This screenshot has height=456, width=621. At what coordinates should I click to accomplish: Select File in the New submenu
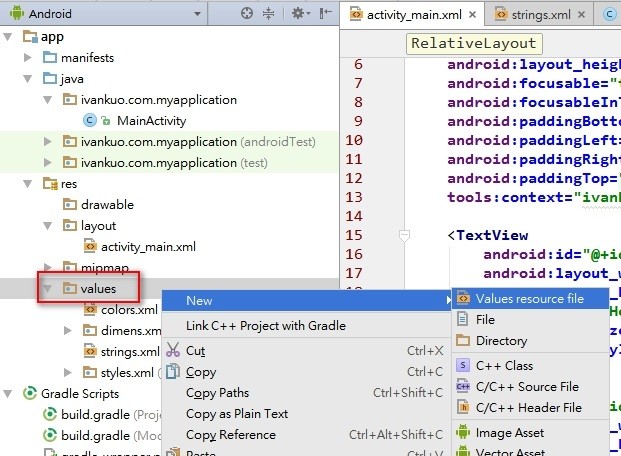point(485,320)
